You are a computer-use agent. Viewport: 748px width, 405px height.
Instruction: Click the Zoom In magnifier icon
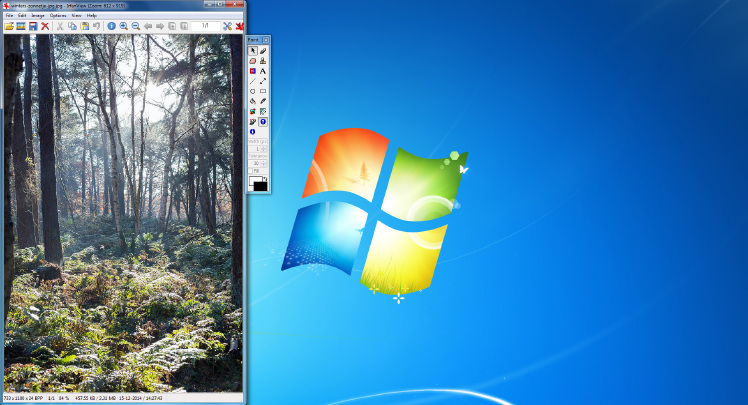[x=124, y=26]
